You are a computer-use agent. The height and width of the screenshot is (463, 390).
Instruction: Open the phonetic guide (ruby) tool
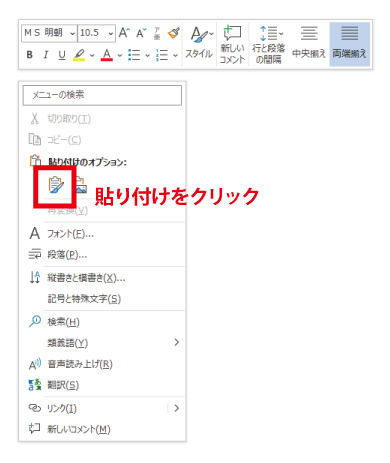click(x=157, y=33)
